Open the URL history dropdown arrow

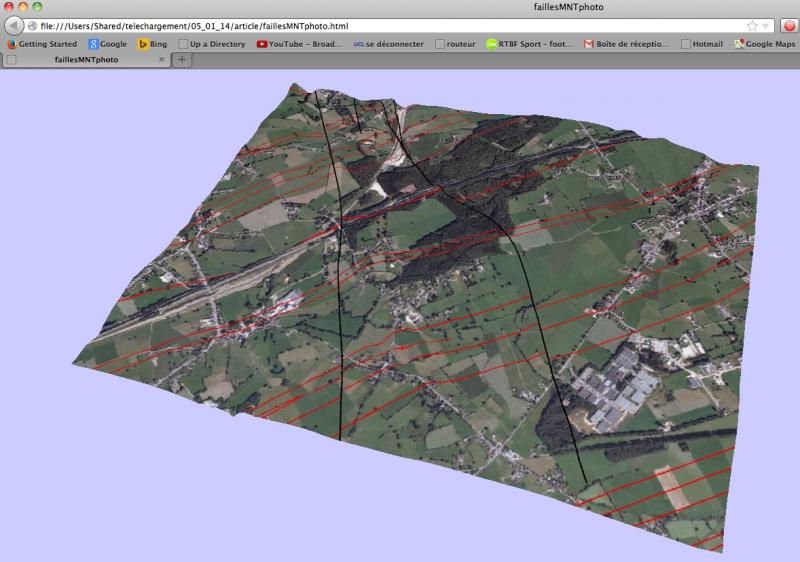pos(767,25)
